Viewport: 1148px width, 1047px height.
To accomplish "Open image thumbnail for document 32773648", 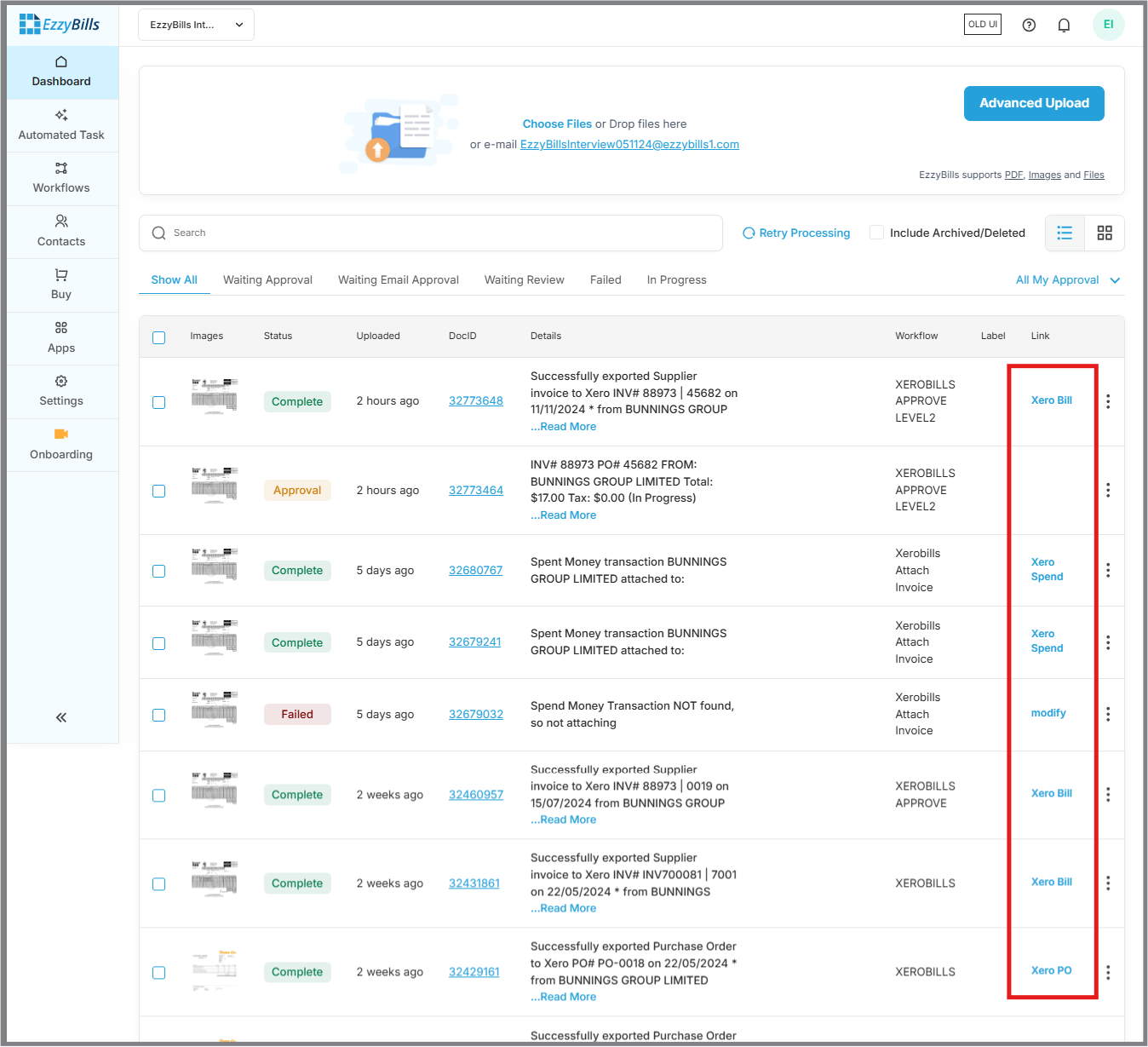I will (x=215, y=396).
